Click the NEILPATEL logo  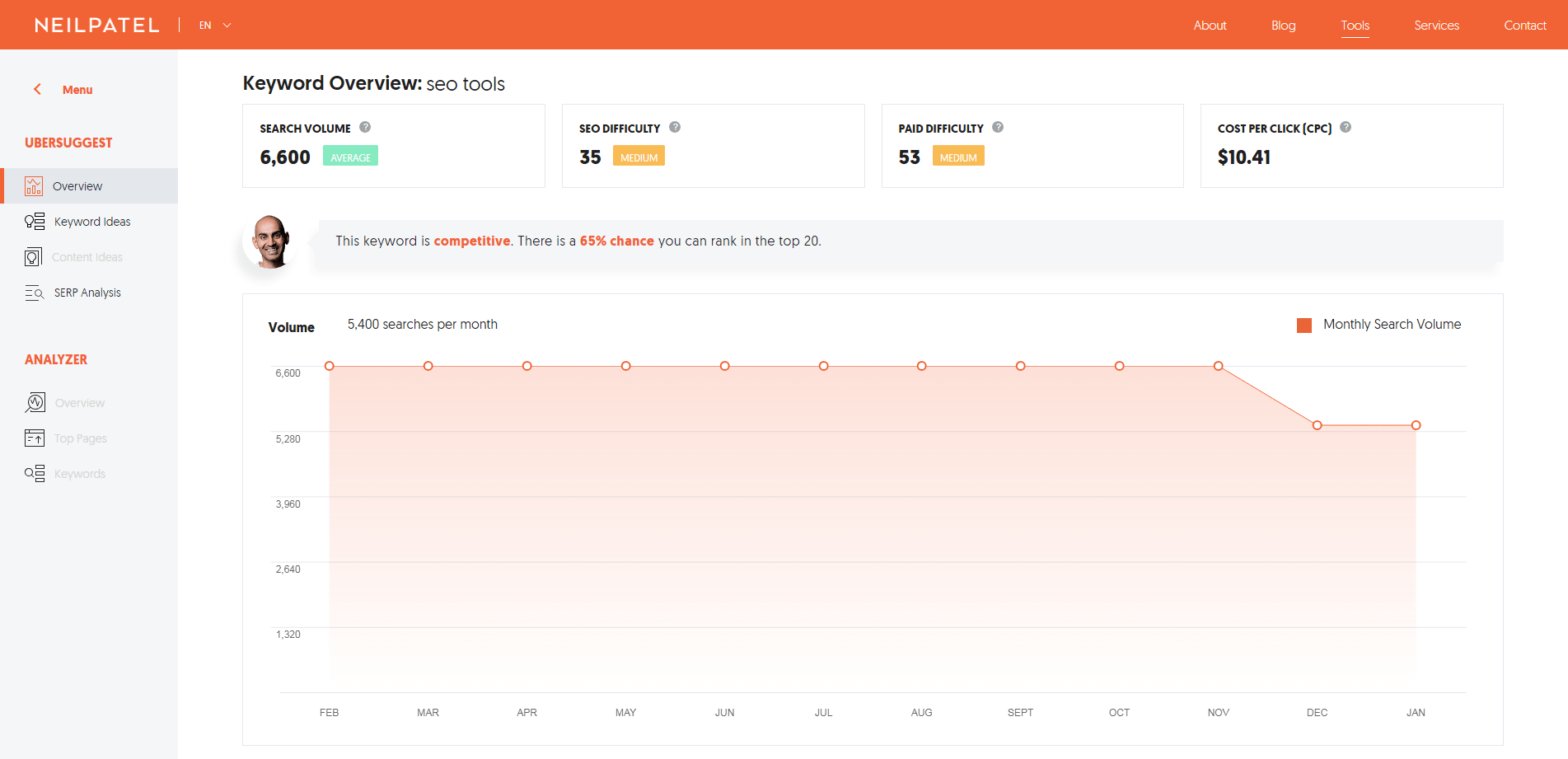pyautogui.click(x=97, y=25)
